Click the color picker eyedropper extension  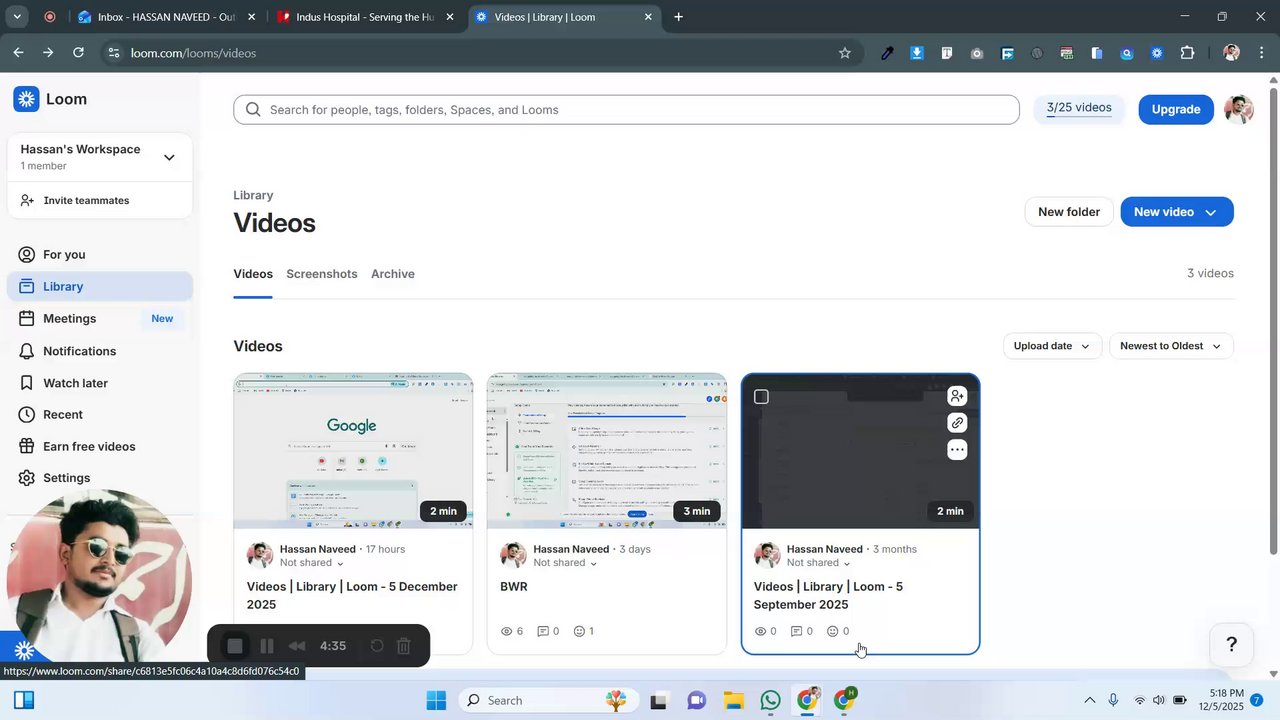(x=887, y=53)
